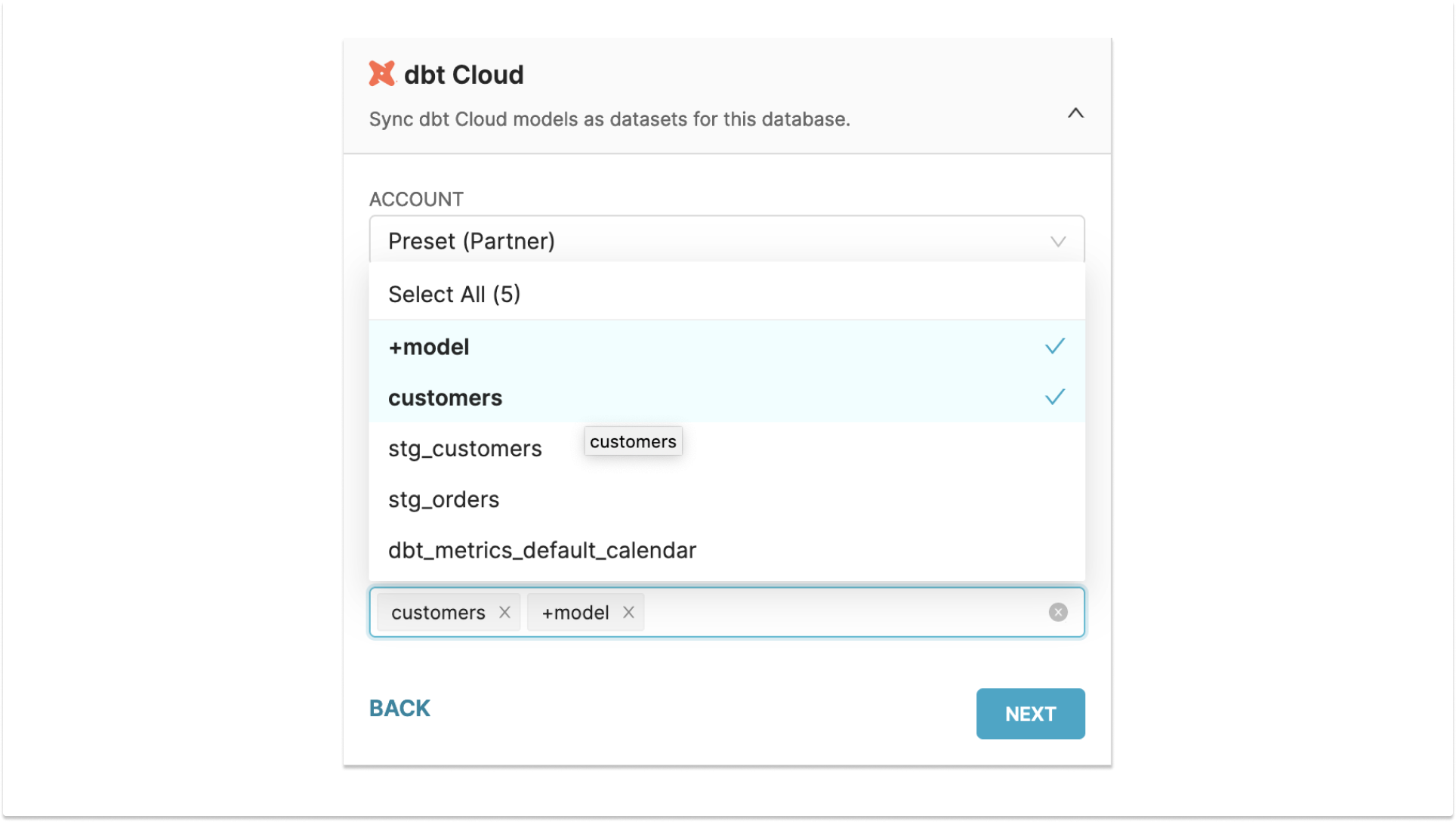Click the dbt Cloud logo icon
1456x822 pixels.
tap(383, 73)
